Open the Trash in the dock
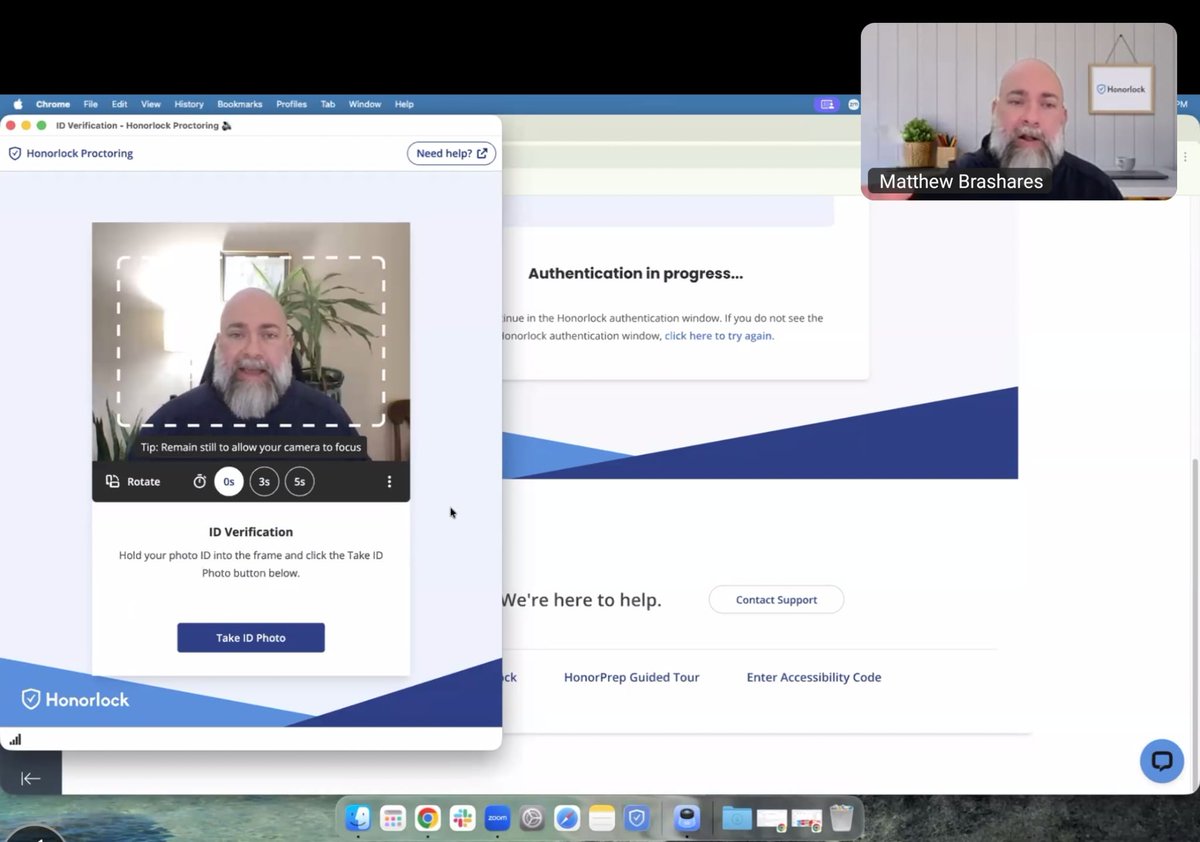Image resolution: width=1200 pixels, height=842 pixels. (x=841, y=818)
